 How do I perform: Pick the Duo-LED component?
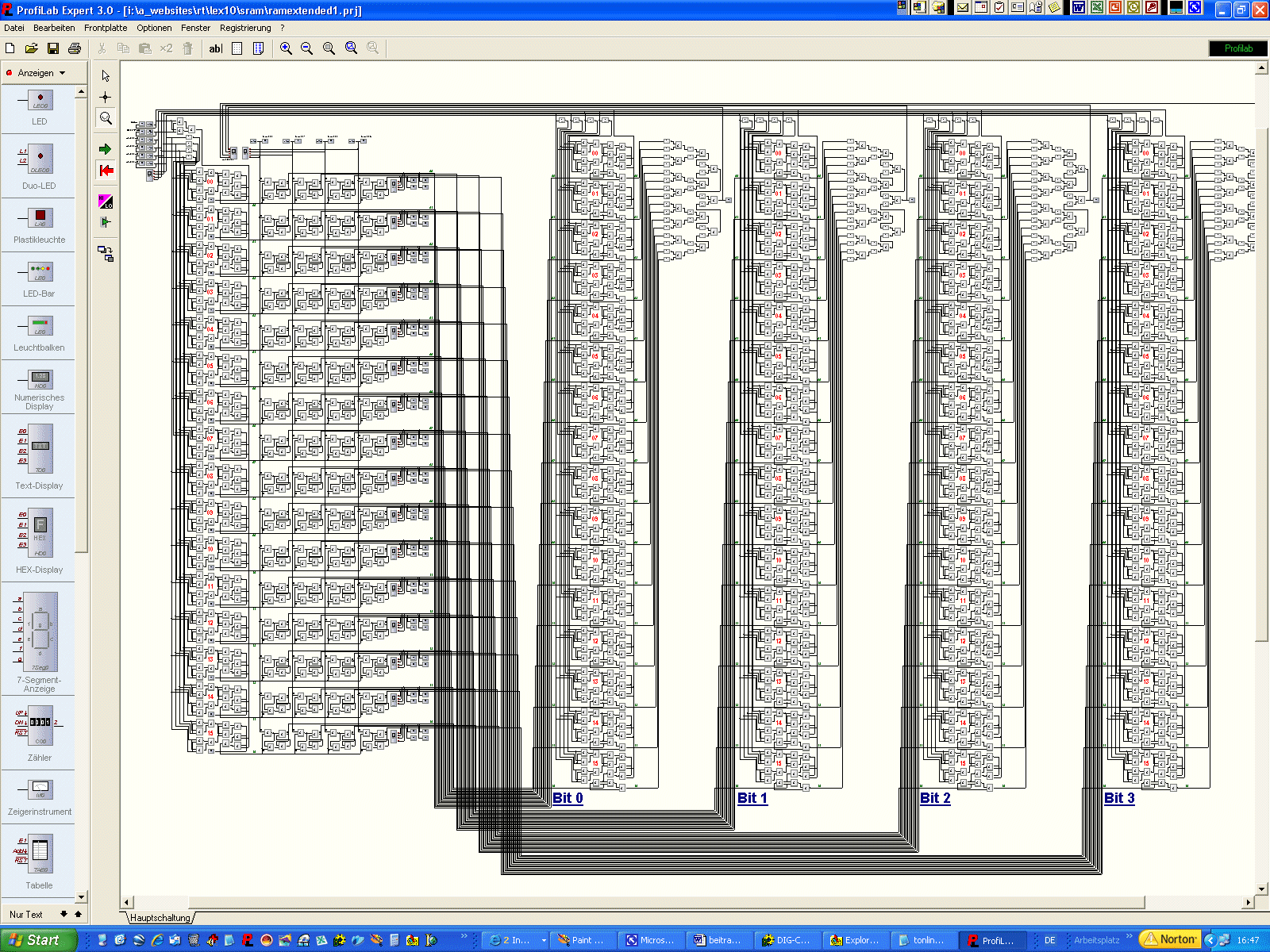[40, 167]
